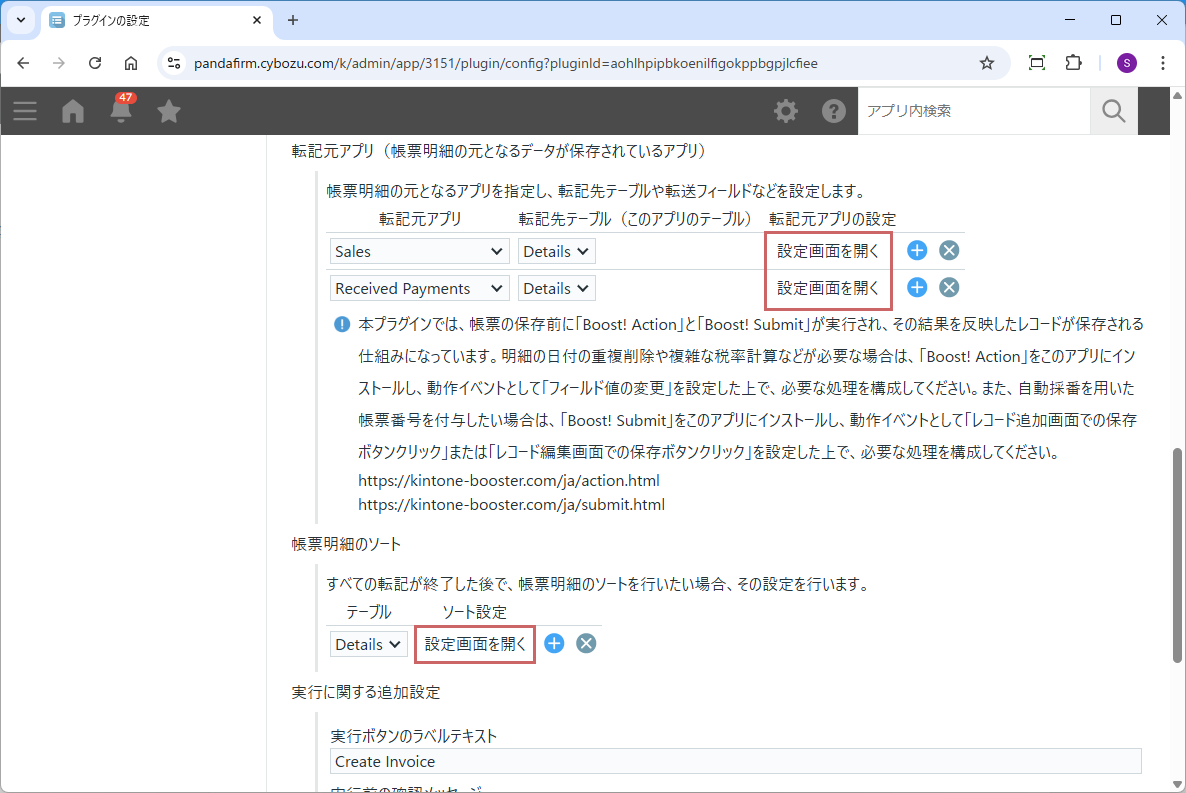The width and height of the screenshot is (1186, 793).
Task: Select the プラグインの設定 browser tab
Action: point(150,20)
